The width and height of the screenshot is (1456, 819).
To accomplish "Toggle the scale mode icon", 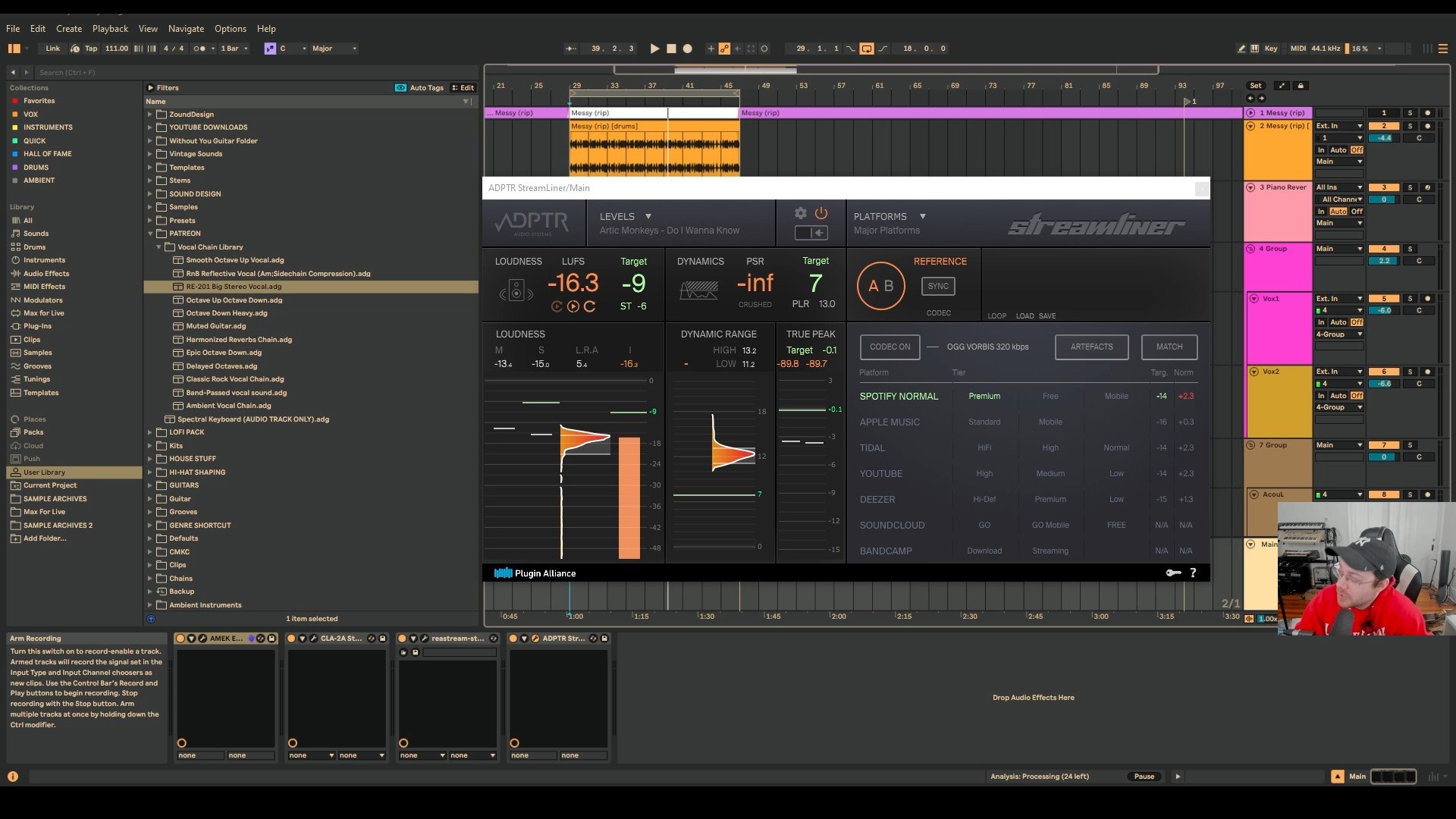I will point(270,49).
